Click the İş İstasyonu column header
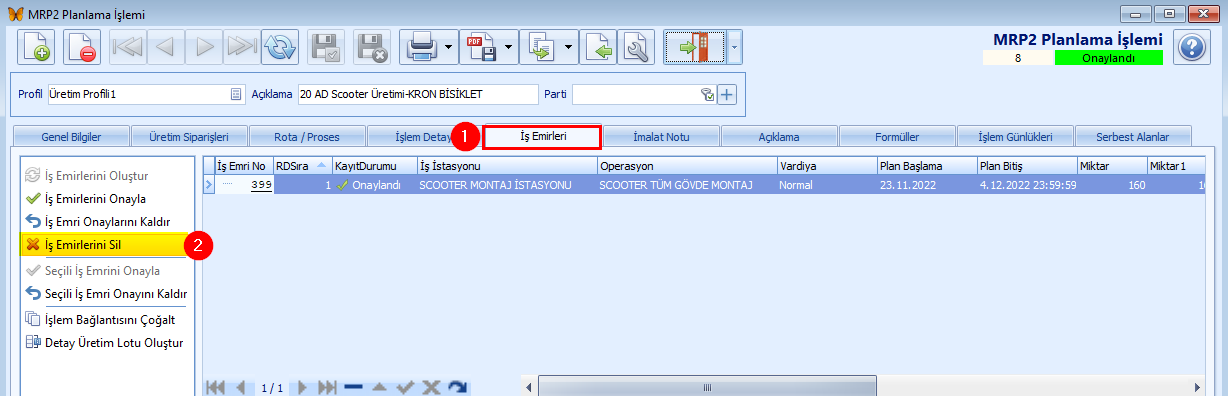 [x=506, y=166]
